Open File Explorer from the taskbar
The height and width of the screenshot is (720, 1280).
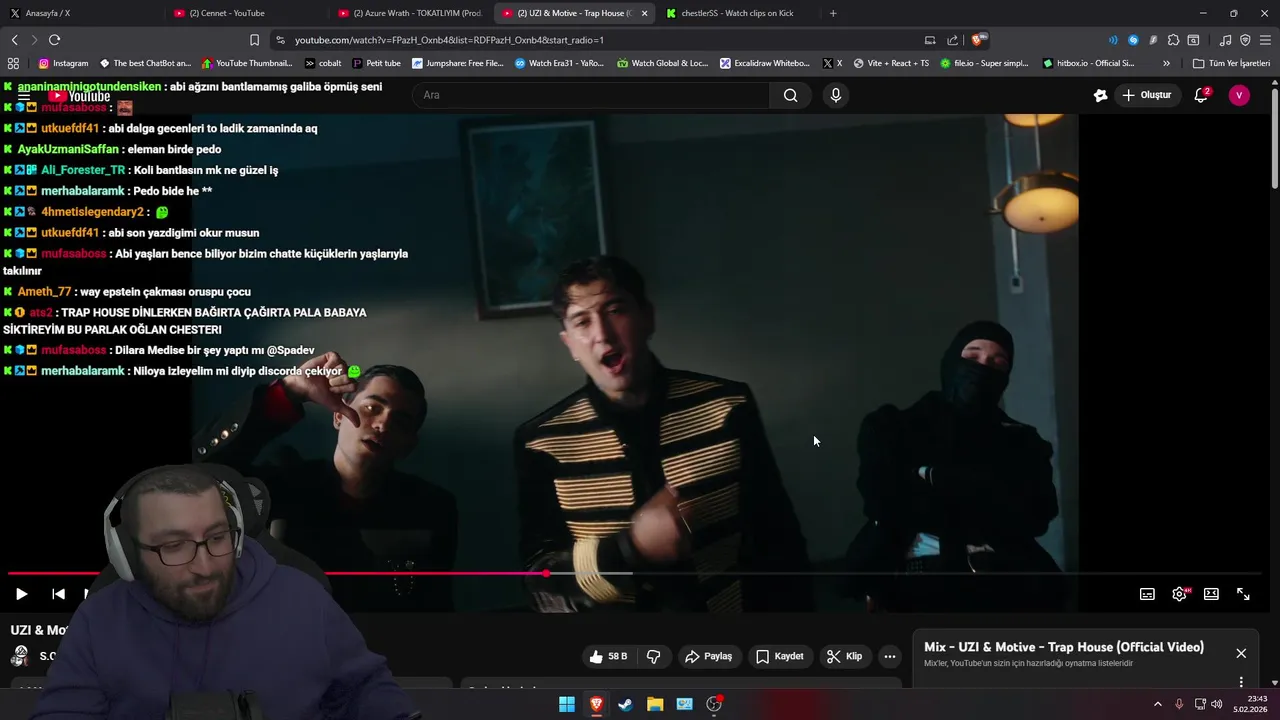(x=655, y=704)
